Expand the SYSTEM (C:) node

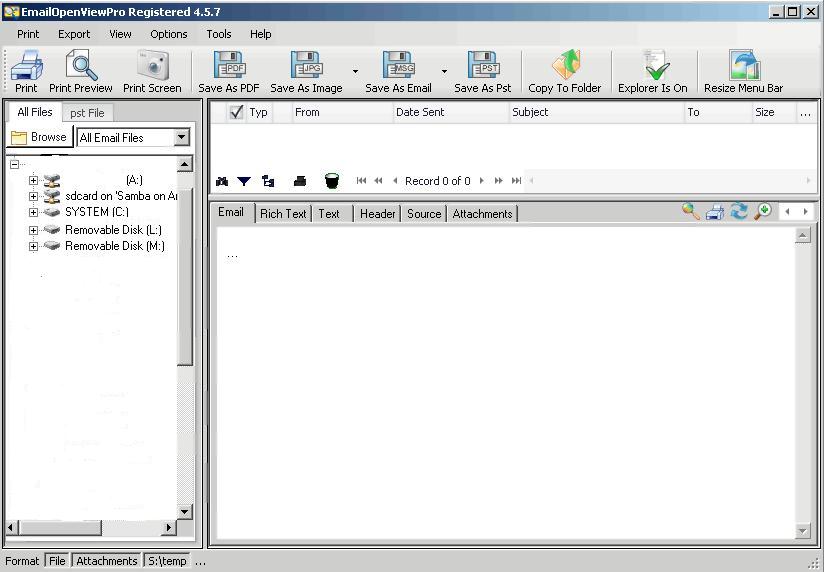pyautogui.click(x=33, y=212)
